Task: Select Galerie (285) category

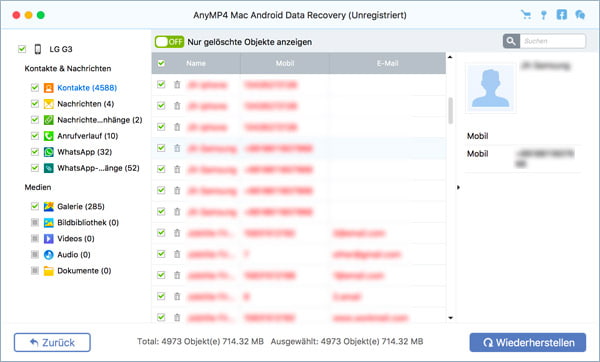Action: 81,206
